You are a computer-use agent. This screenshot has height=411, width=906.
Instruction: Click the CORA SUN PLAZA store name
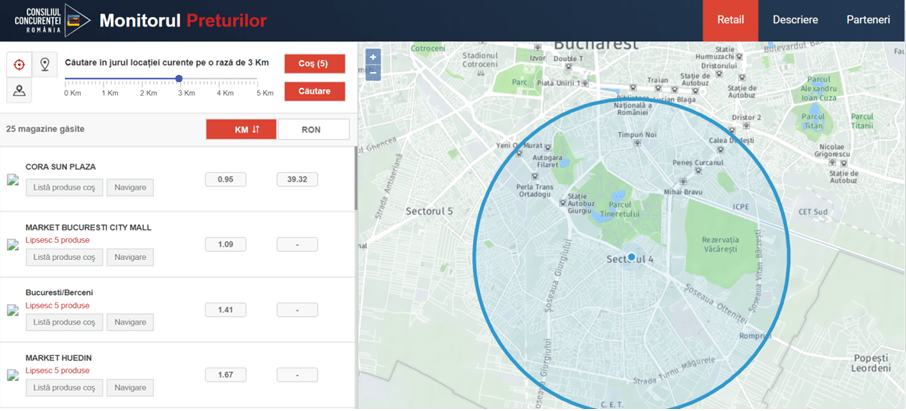[61, 167]
